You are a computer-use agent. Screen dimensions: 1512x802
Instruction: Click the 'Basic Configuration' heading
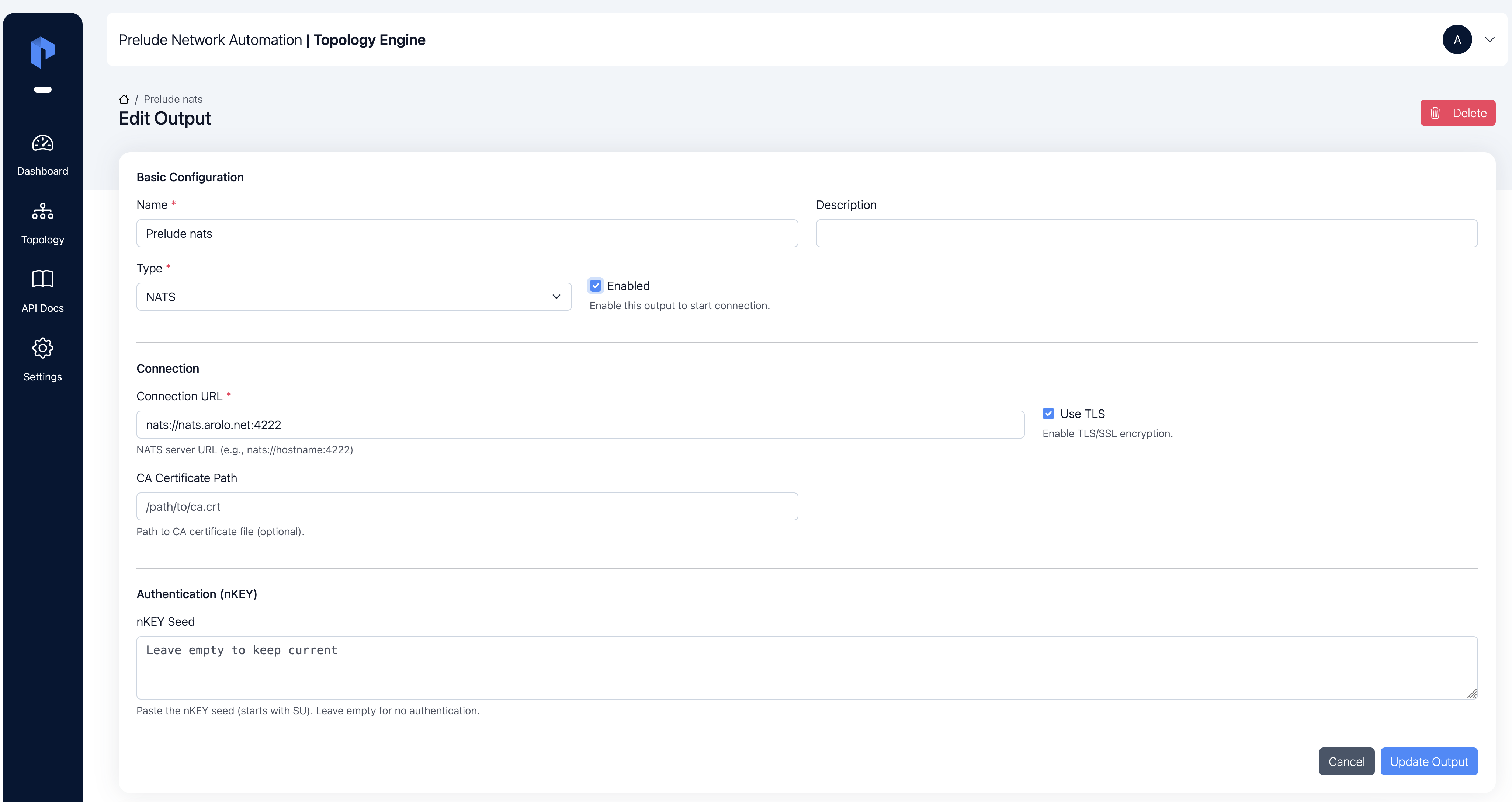coord(190,177)
